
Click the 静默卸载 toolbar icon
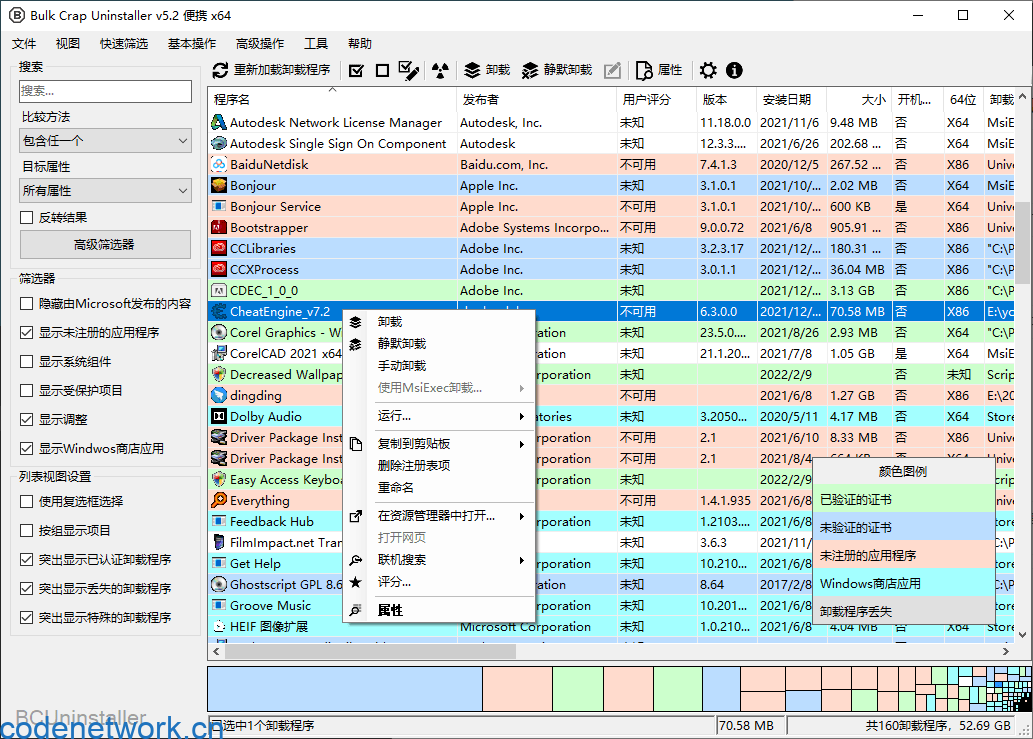pos(530,70)
